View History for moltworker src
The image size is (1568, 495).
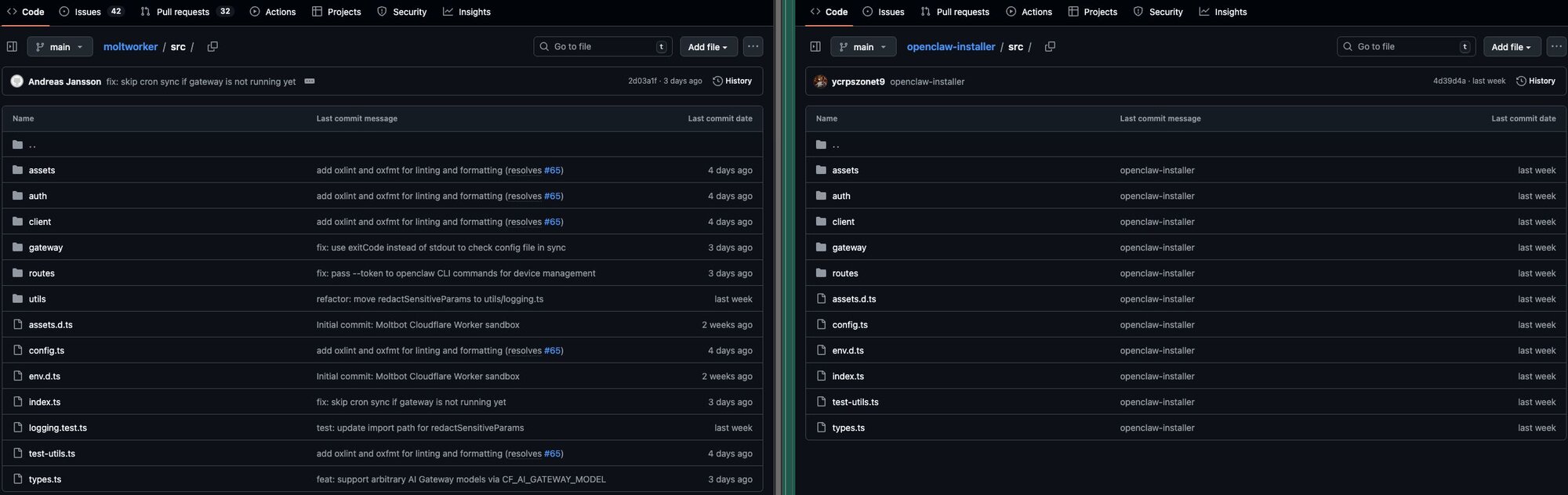732,81
